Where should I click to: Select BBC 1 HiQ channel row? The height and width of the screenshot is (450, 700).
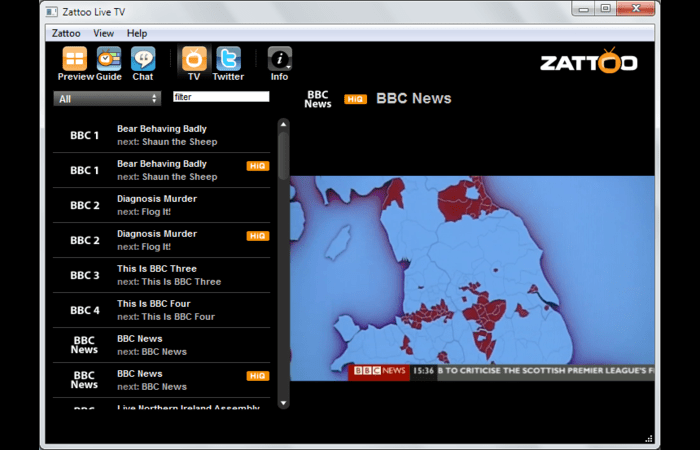coord(162,170)
